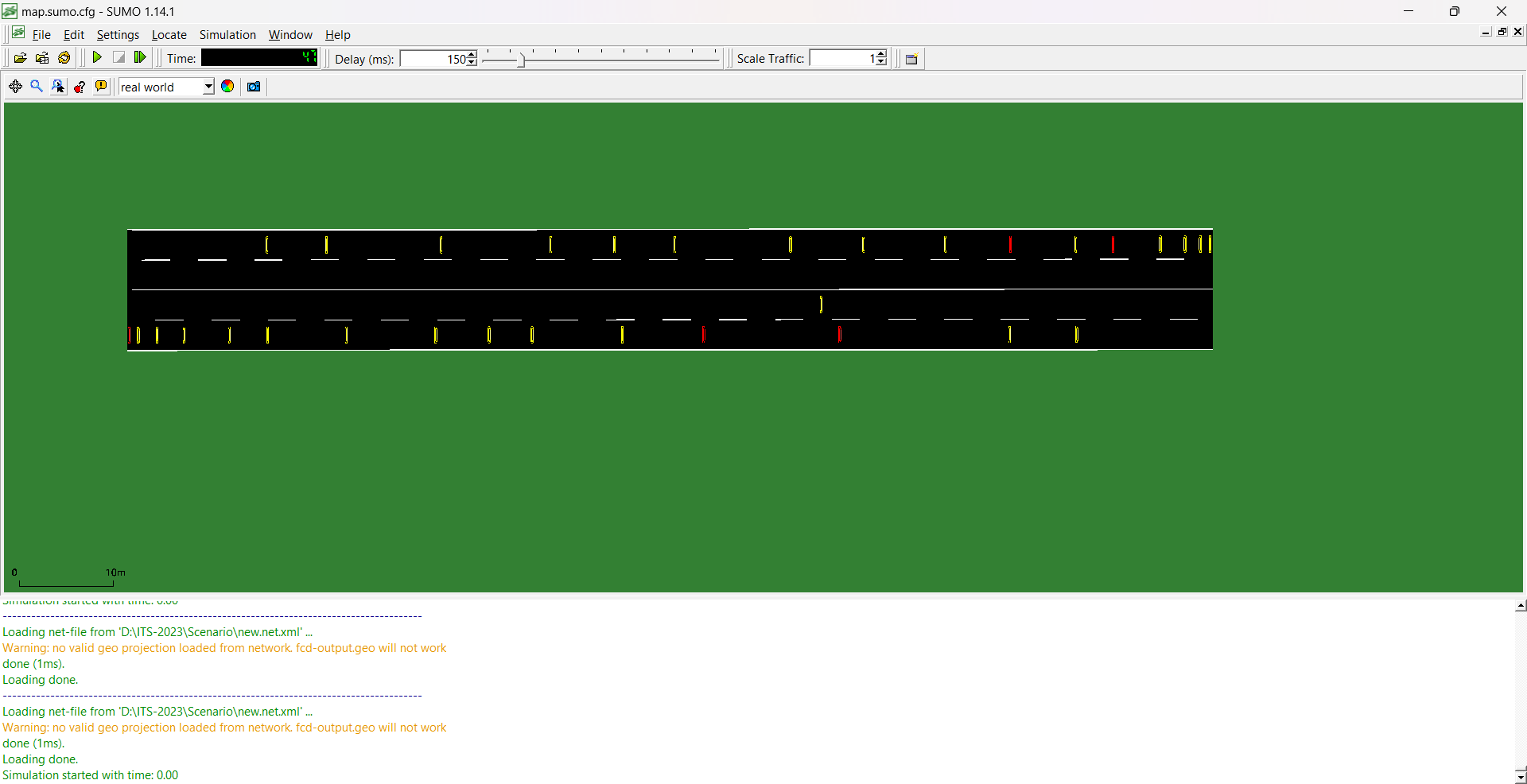Image resolution: width=1527 pixels, height=784 pixels.
Task: Click the simulation Time display
Action: click(259, 57)
